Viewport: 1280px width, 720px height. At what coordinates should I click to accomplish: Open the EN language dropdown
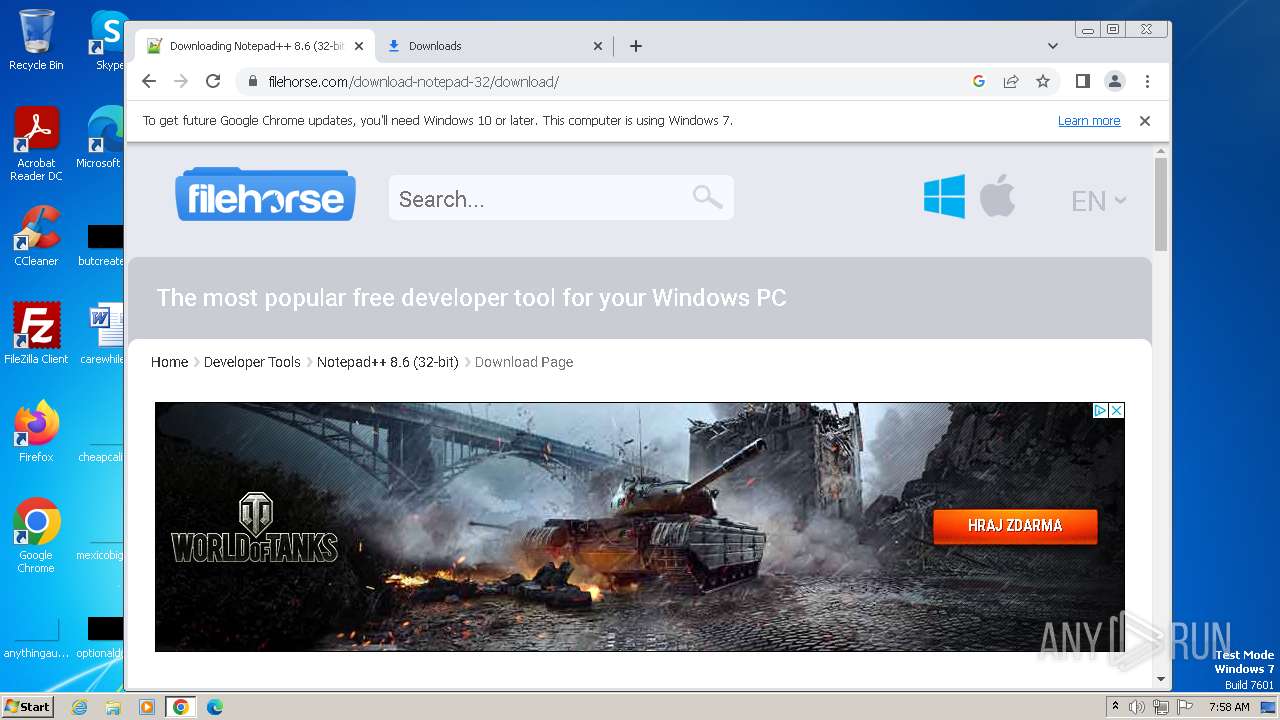point(1099,201)
